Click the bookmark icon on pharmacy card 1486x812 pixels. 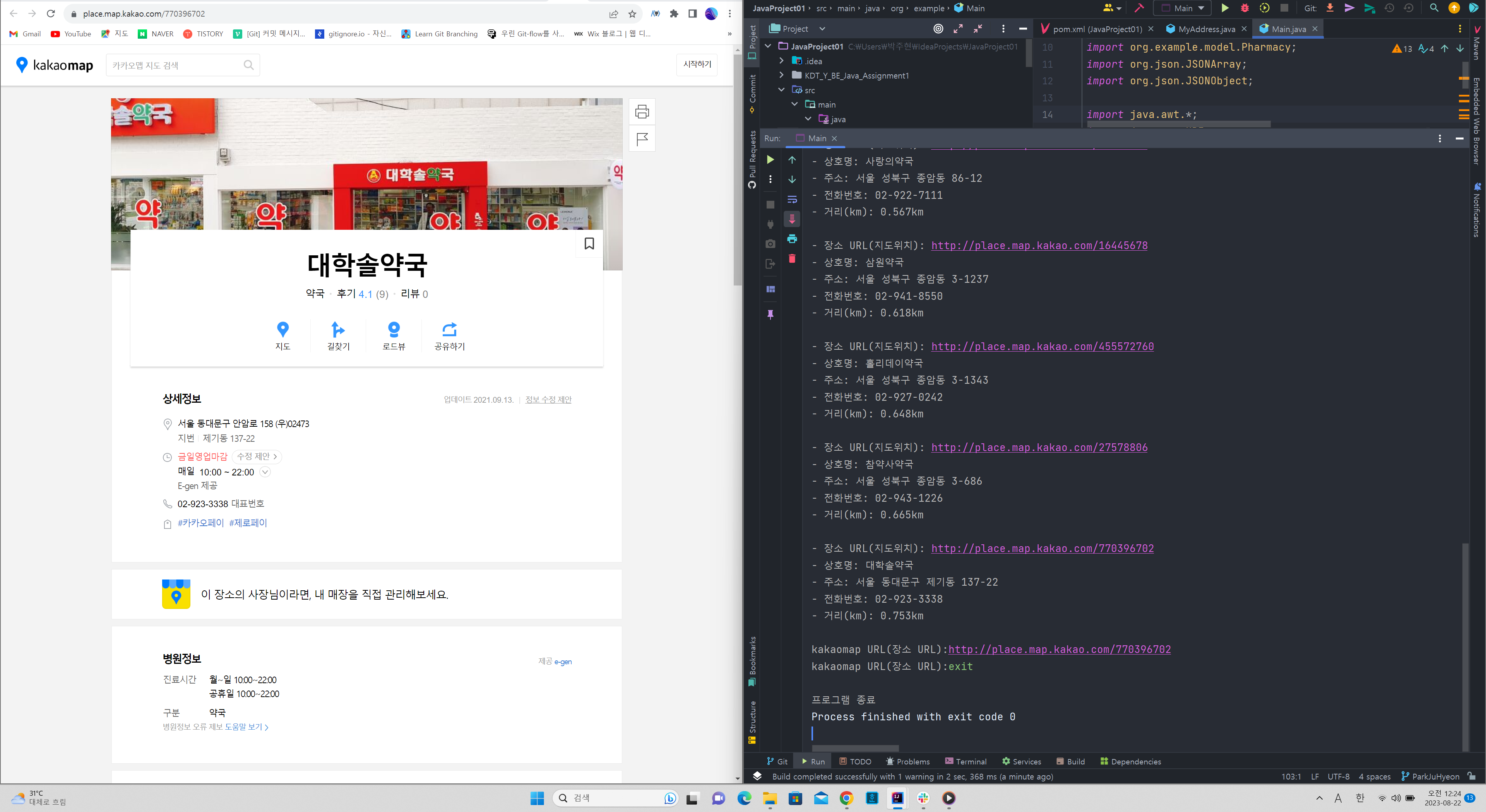[589, 244]
